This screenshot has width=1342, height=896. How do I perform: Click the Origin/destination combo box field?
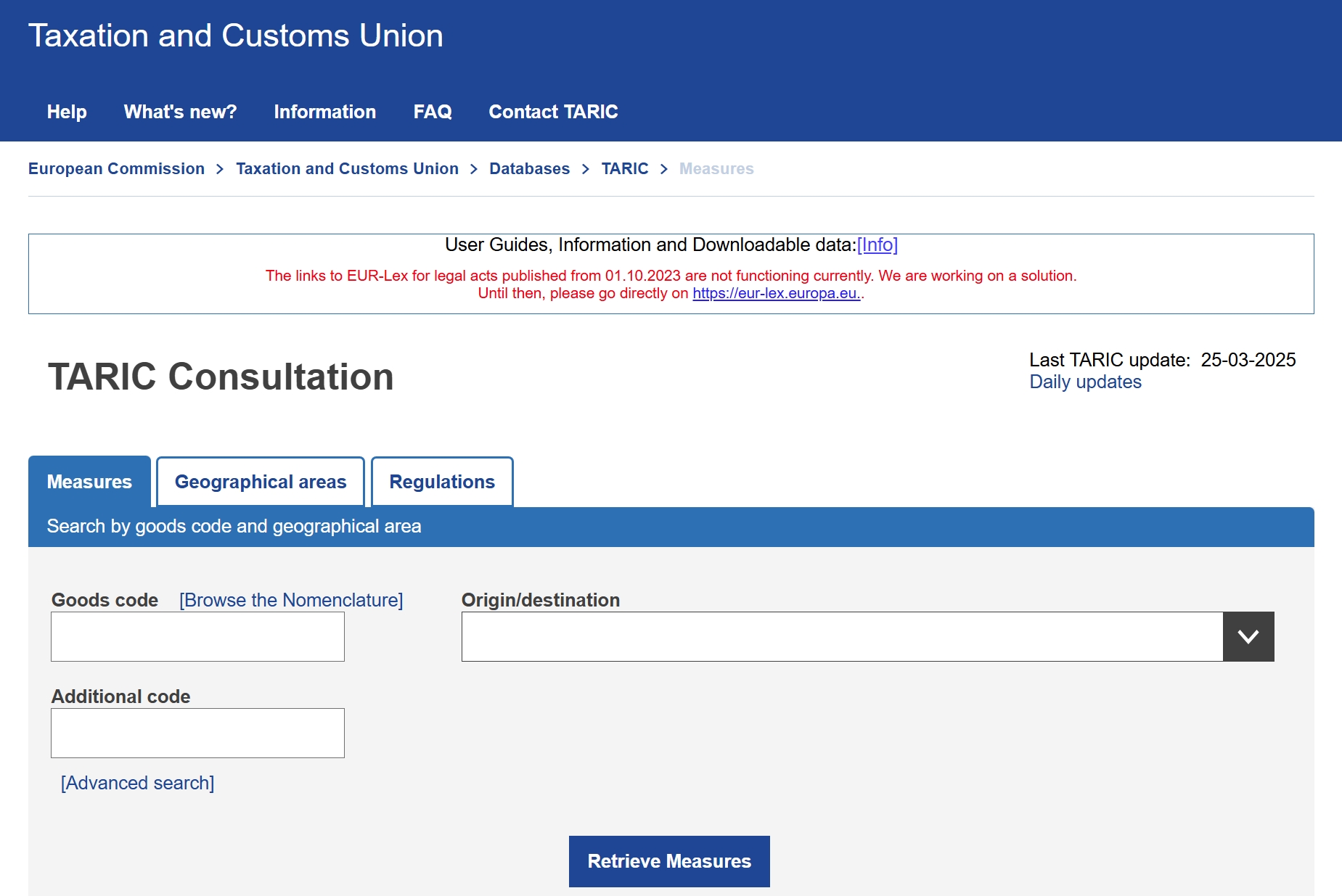tap(842, 636)
